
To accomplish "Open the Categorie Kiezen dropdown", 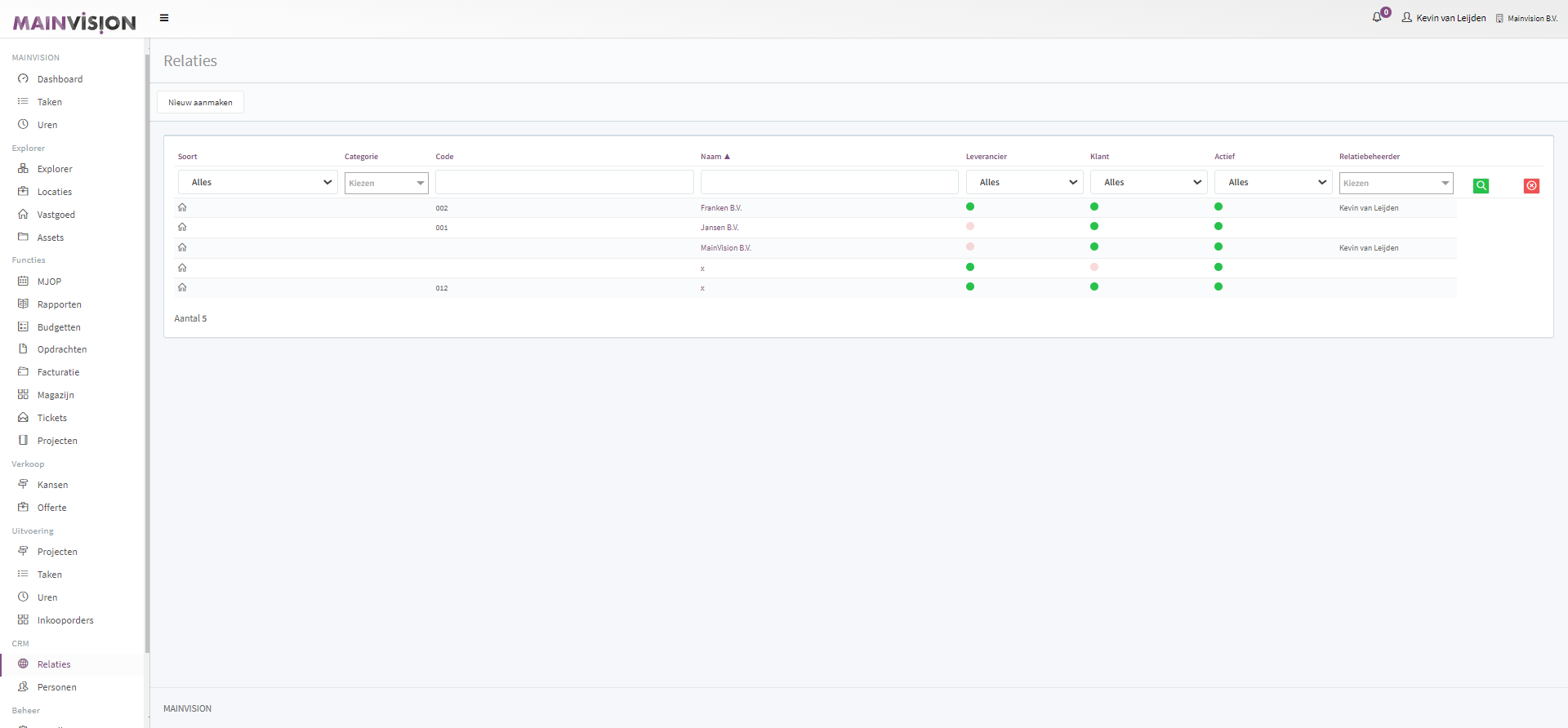I will coord(386,183).
